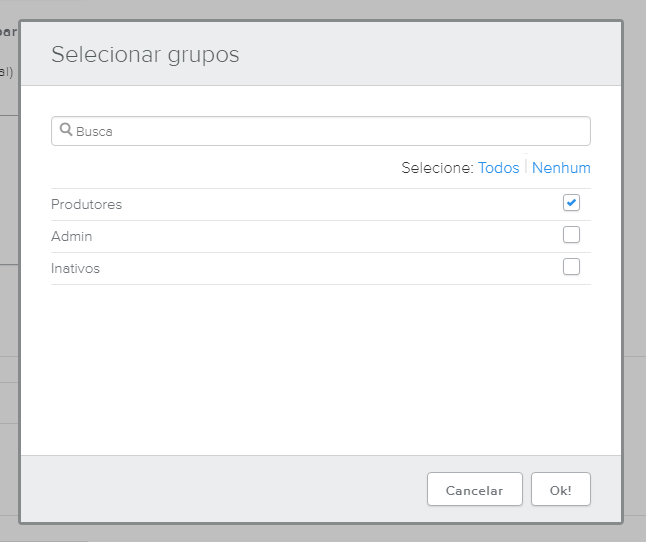Click the blue checkmark beside Produtores
646x542 pixels.
pyautogui.click(x=571, y=203)
